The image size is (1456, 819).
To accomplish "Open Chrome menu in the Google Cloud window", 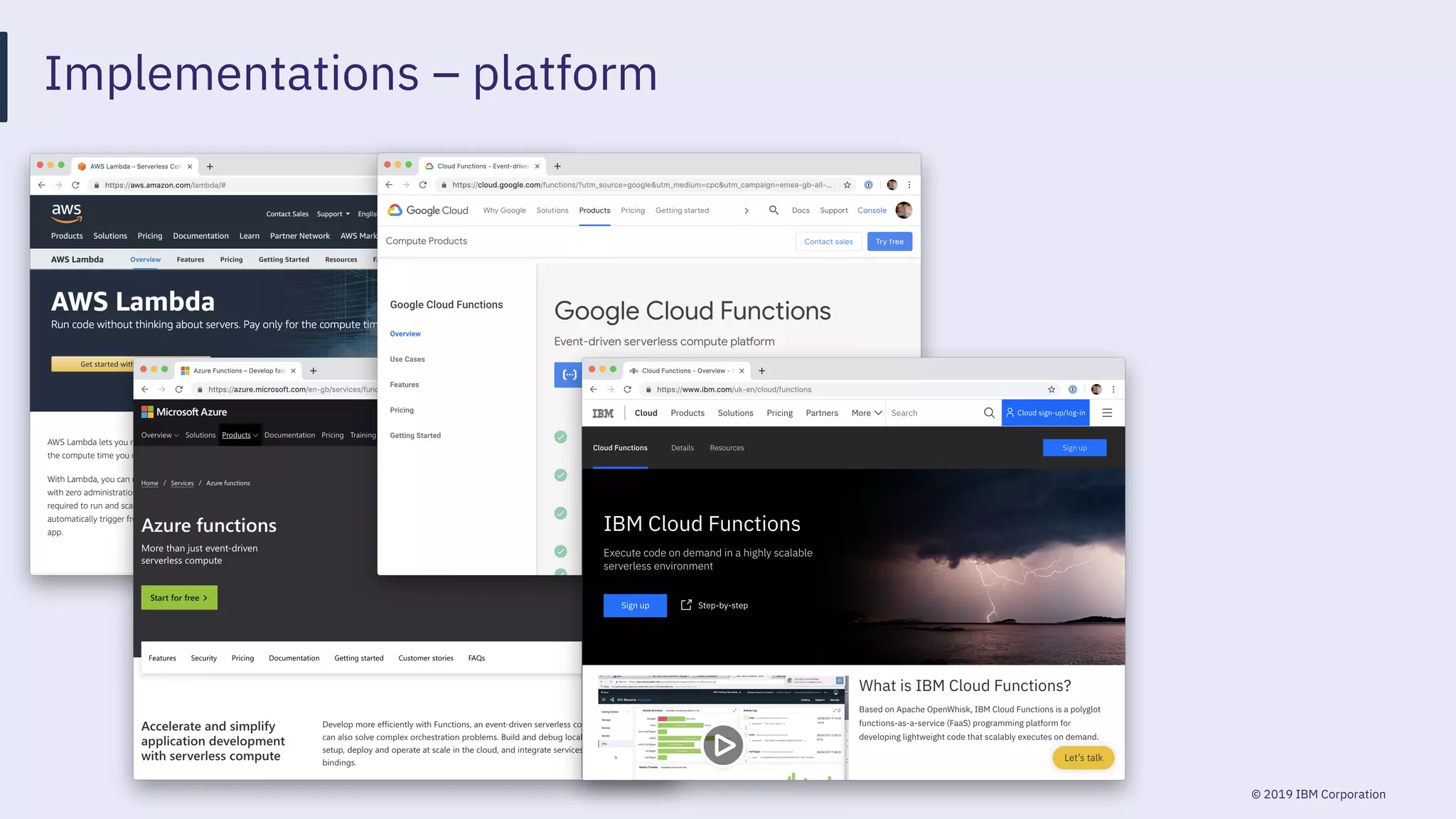I will (x=909, y=185).
